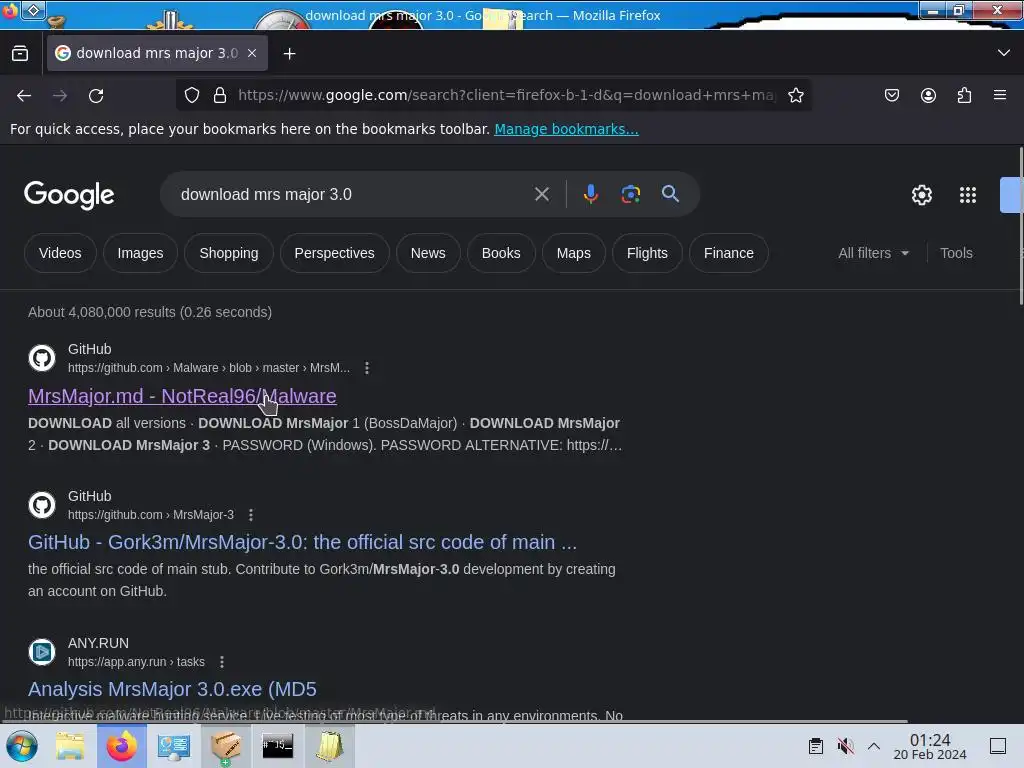This screenshot has height=768, width=1024.
Task: Open the Gork3m/MrsMajor-3.0 GitHub result
Action: click(302, 542)
